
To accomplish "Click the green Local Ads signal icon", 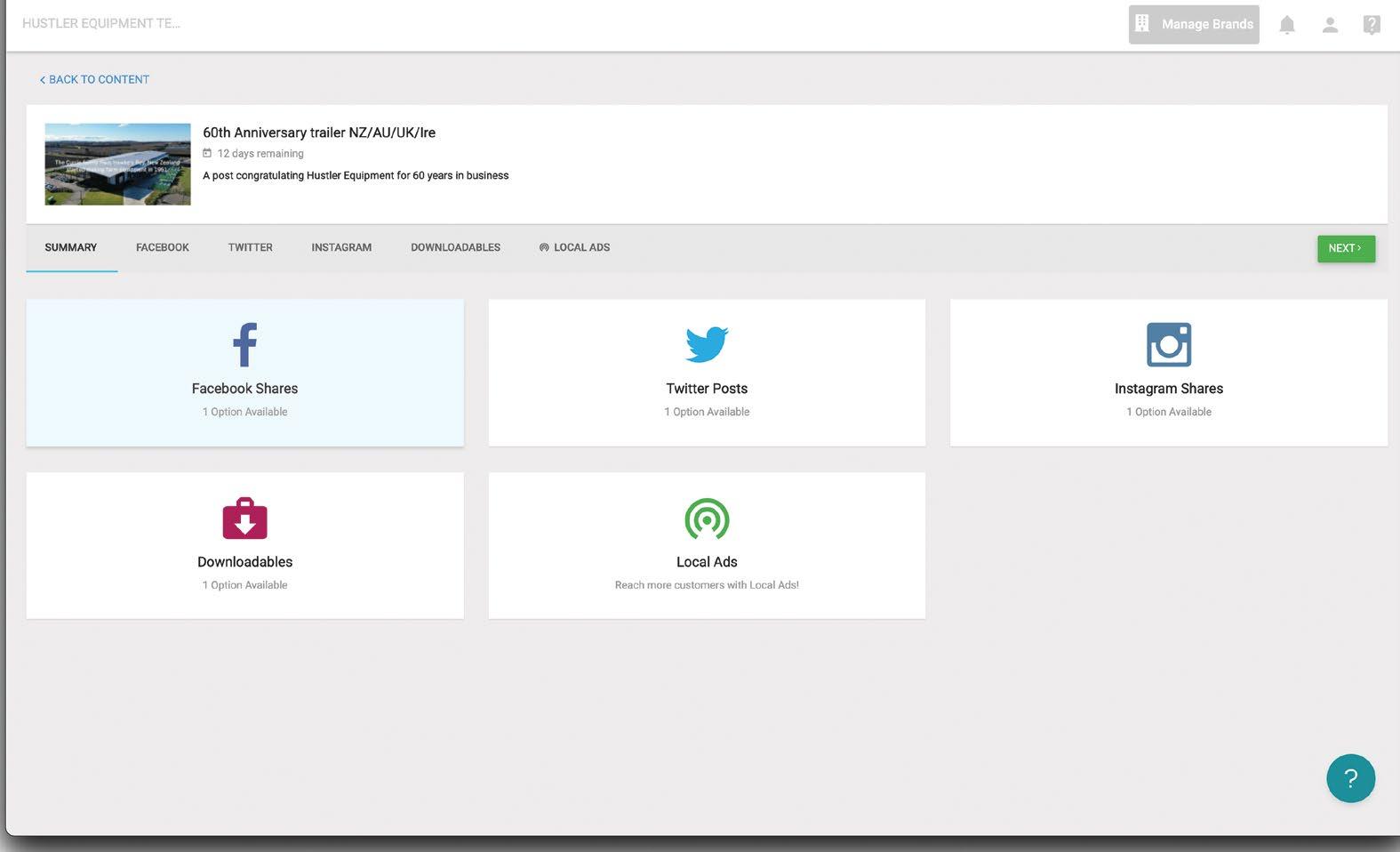I will pos(707,518).
